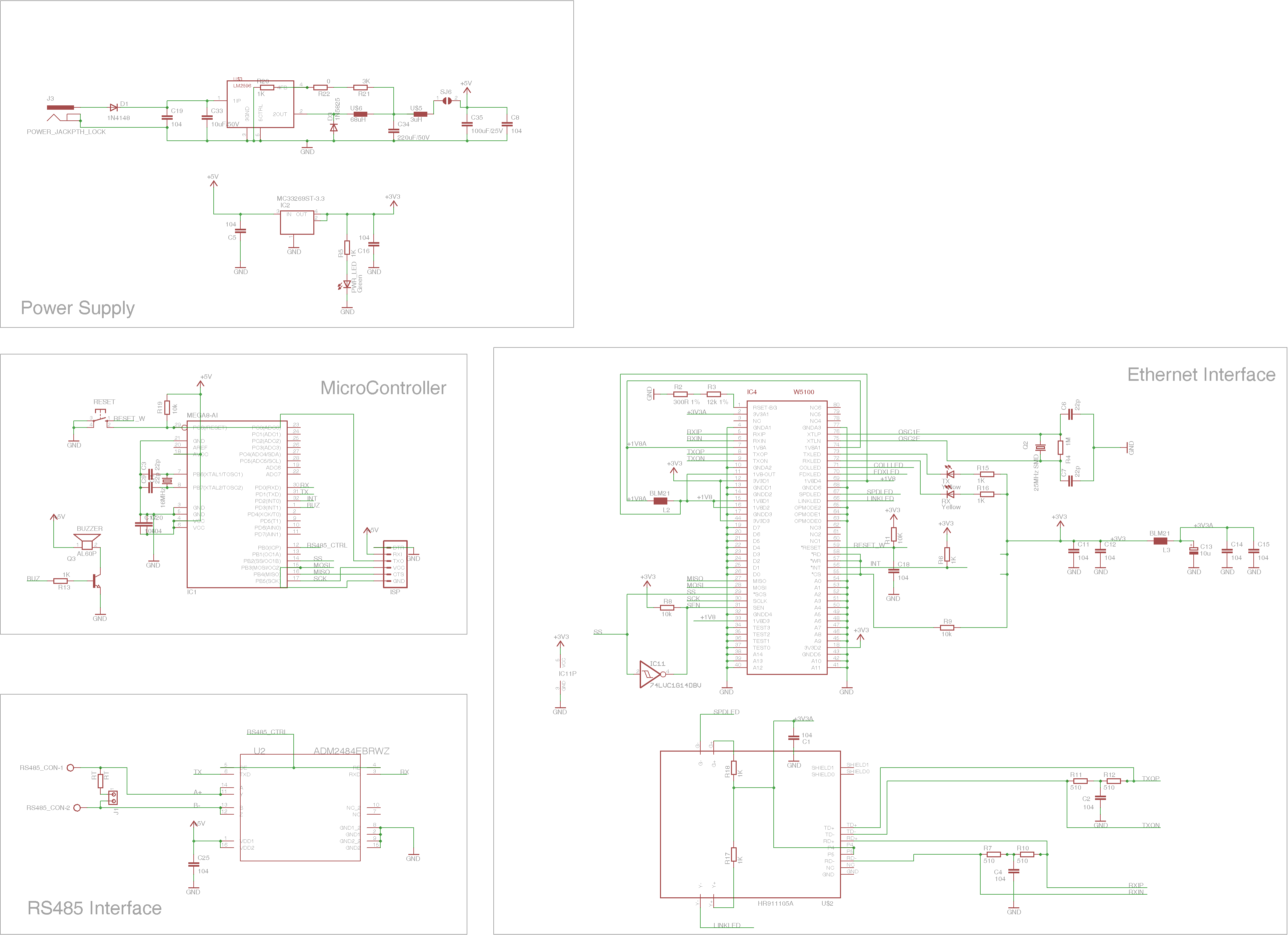
Task: Select the "COLLLED" net label
Action: click(x=888, y=465)
